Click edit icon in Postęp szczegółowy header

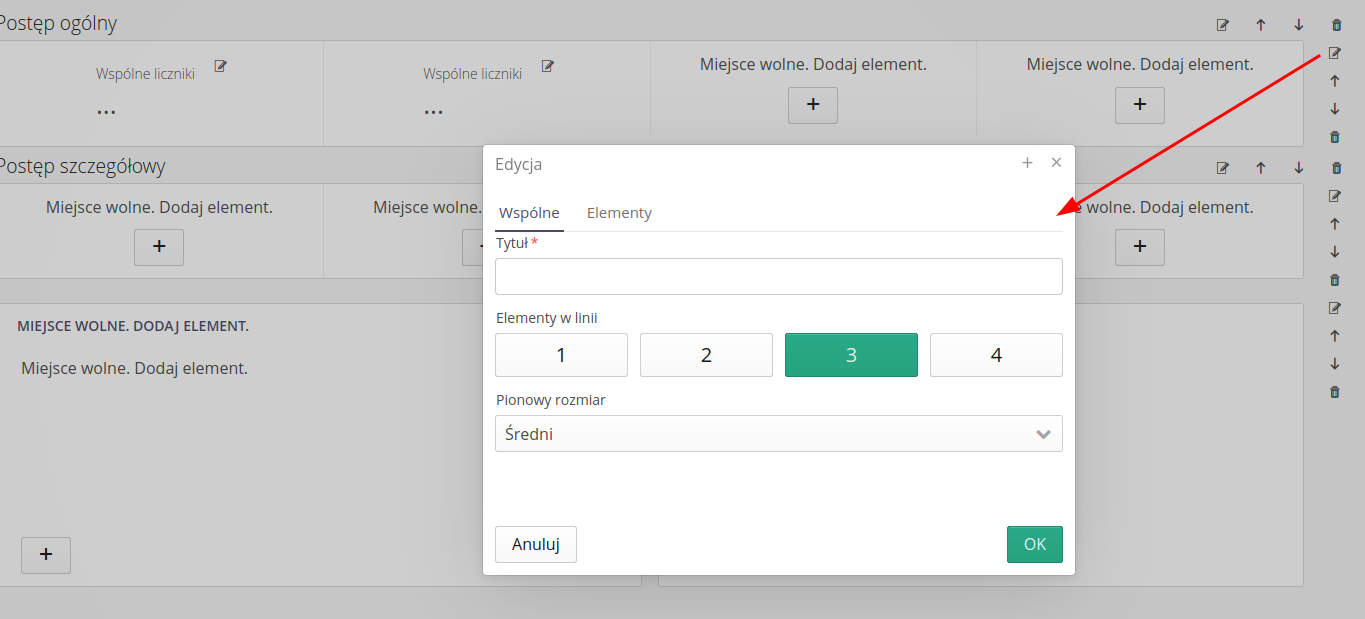[x=1222, y=168]
